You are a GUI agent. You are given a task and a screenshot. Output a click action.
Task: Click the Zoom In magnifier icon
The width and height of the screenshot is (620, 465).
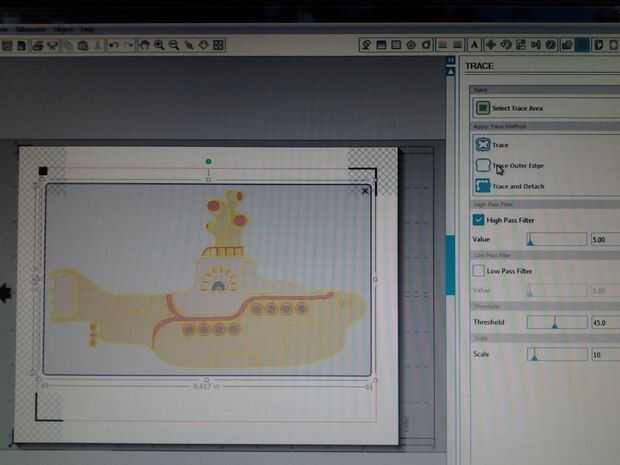[159, 45]
